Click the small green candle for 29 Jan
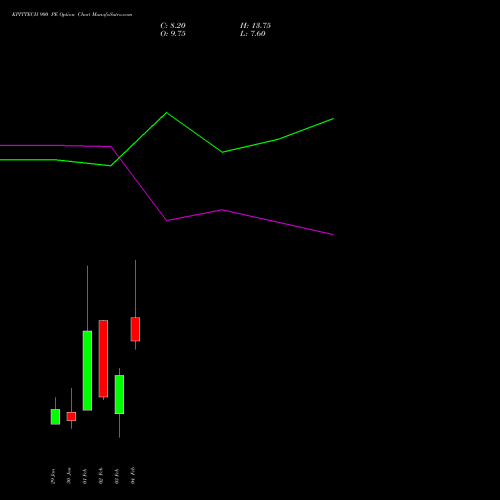Viewport: 500px width, 500px height. (55, 417)
